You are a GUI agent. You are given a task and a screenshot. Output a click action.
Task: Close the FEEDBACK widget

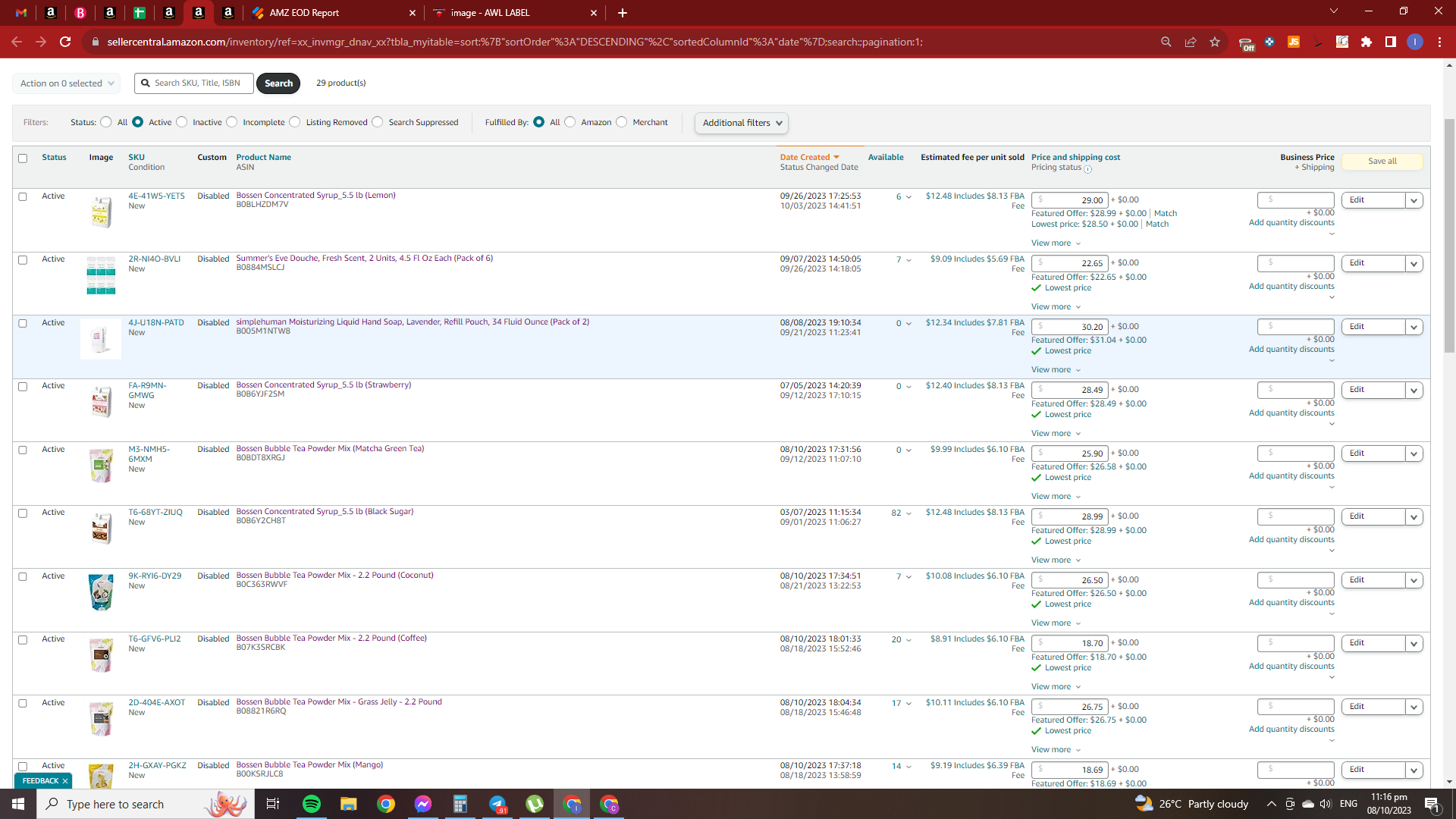point(65,781)
